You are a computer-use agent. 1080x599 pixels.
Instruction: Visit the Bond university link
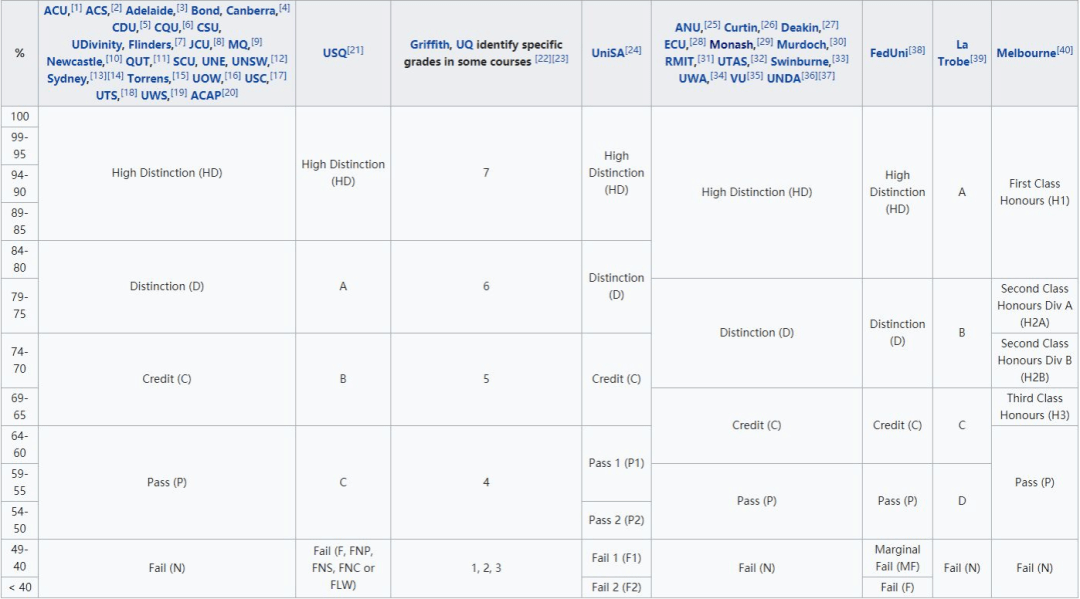205,11
